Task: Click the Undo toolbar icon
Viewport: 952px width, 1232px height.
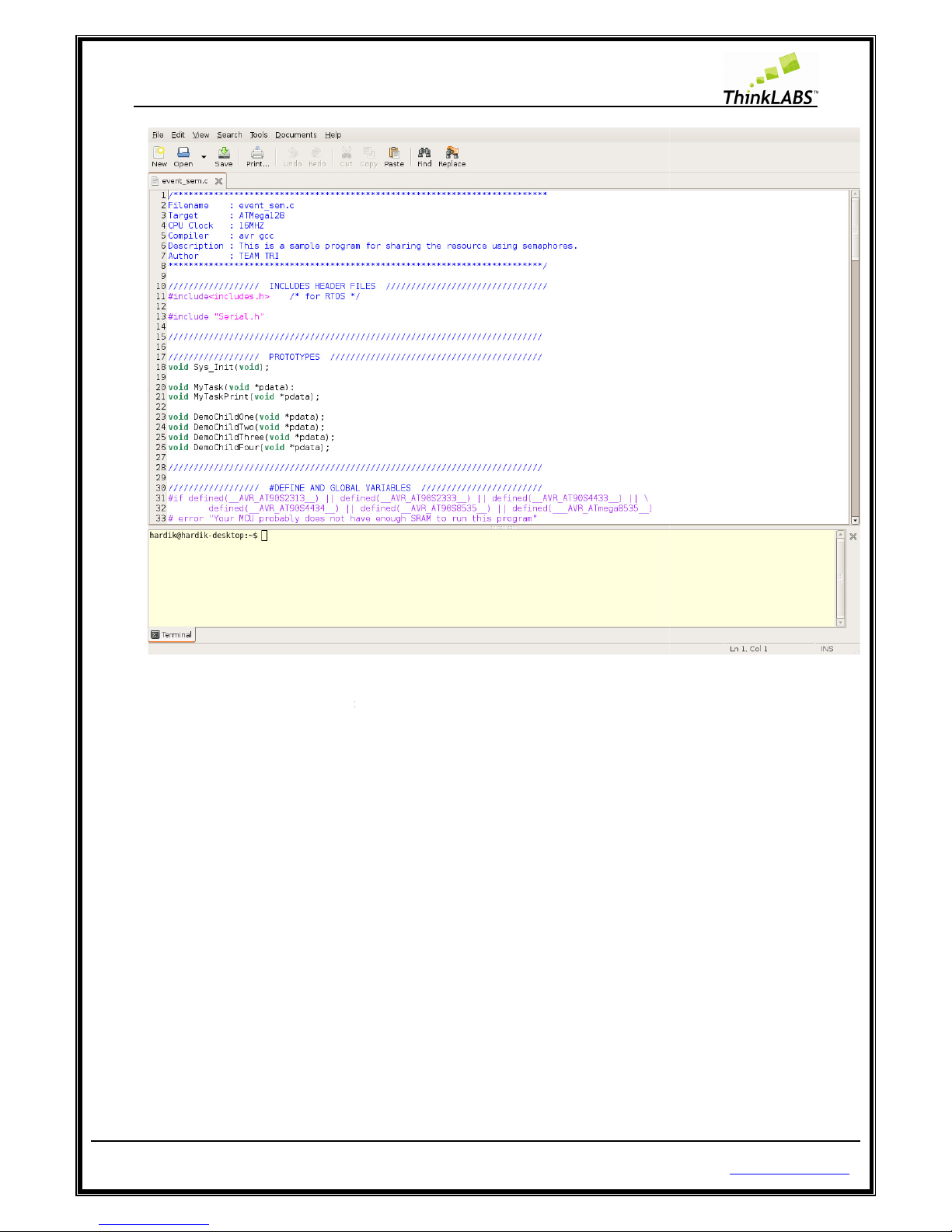Action: [292, 156]
